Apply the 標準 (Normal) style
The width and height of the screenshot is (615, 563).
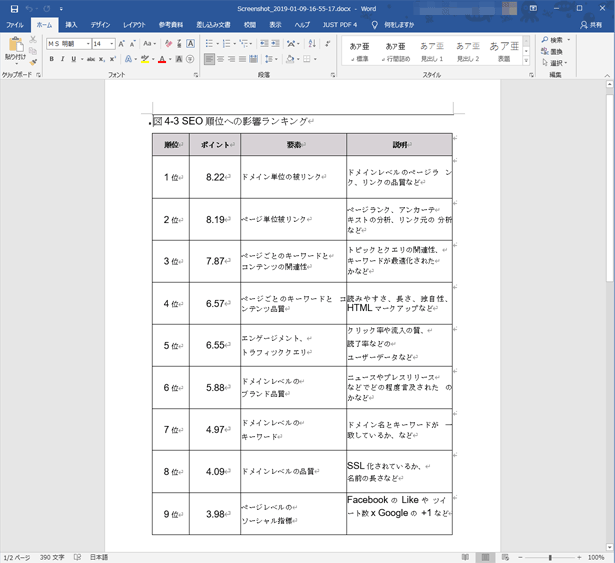360,52
